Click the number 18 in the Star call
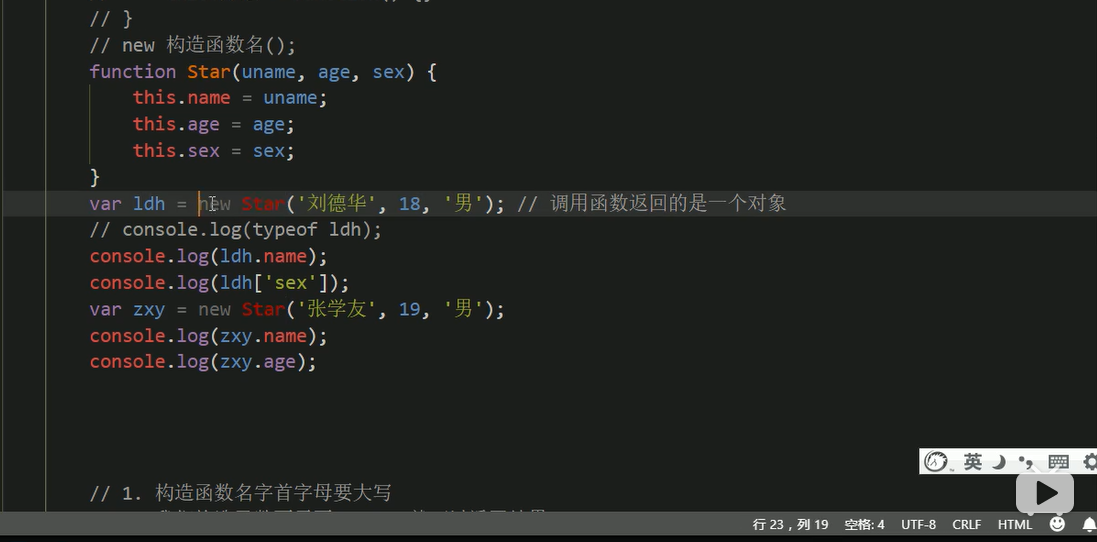This screenshot has width=1097, height=542. click(x=409, y=204)
